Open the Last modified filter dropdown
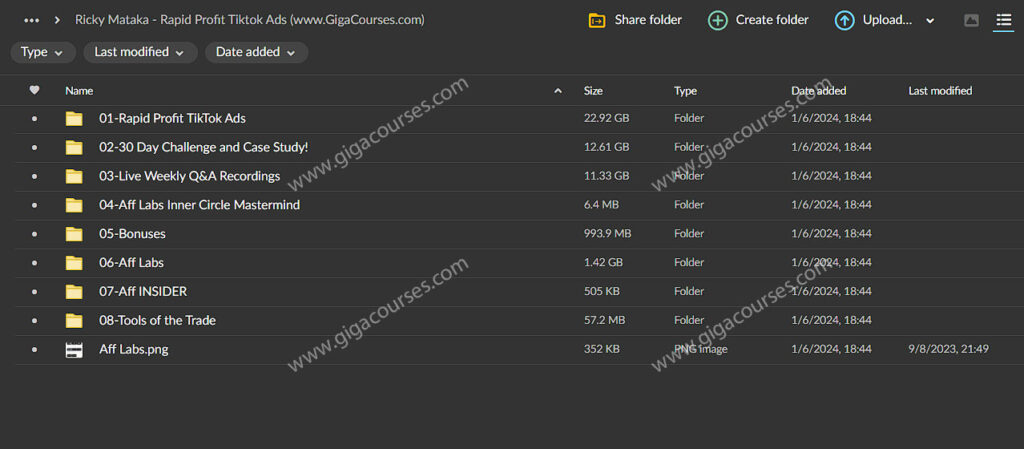 point(140,52)
